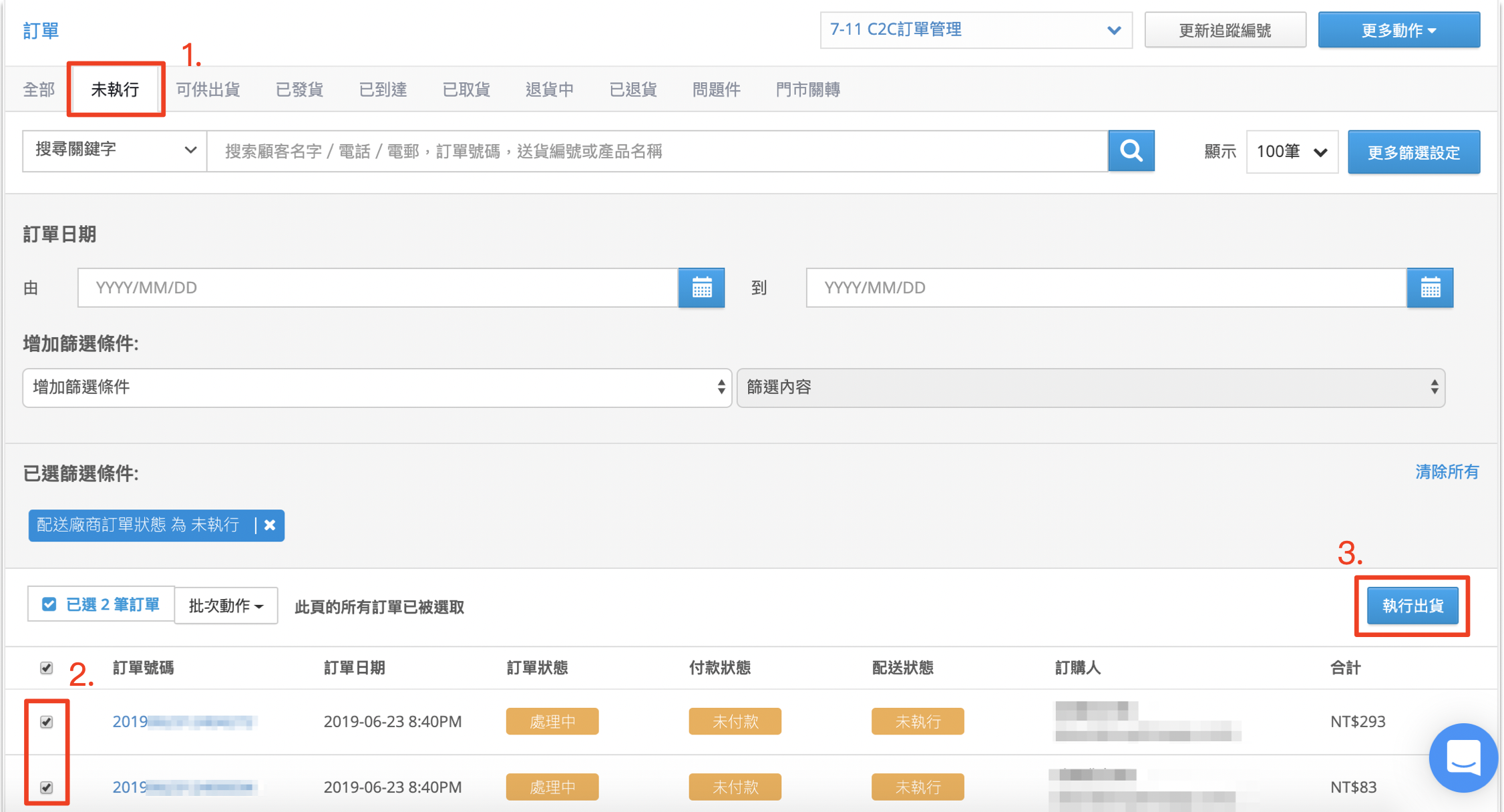Uncheck the NT$83 order checkbox
The image size is (1504, 812).
(46, 787)
